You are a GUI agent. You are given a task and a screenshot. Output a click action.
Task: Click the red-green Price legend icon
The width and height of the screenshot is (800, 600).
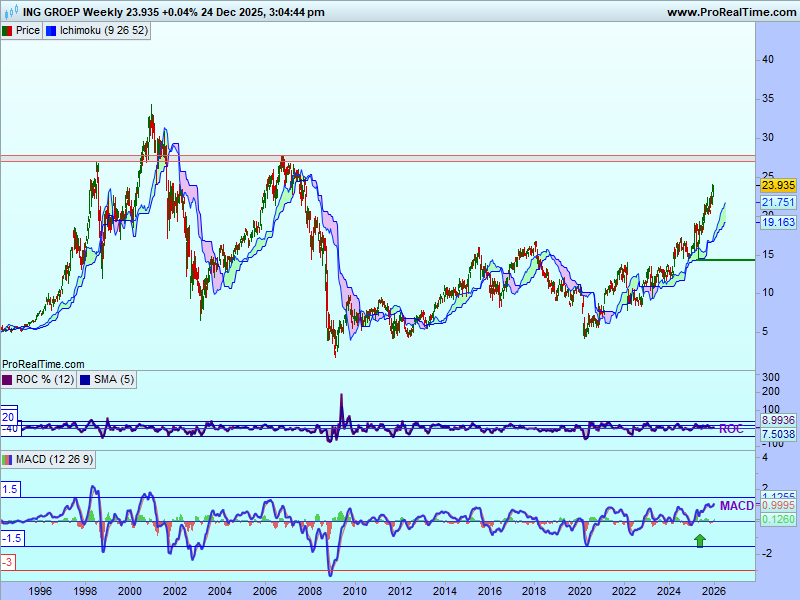[x=8, y=31]
